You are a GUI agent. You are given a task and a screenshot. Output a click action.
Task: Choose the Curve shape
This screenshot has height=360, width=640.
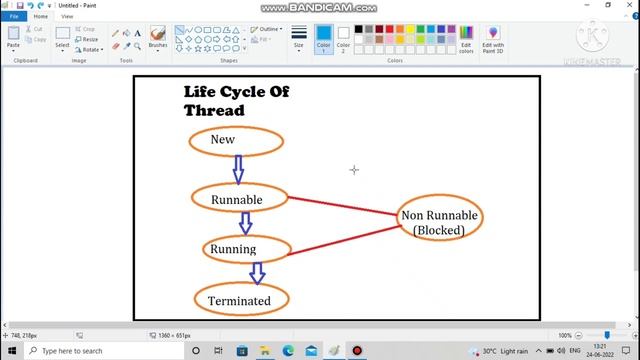pos(189,30)
